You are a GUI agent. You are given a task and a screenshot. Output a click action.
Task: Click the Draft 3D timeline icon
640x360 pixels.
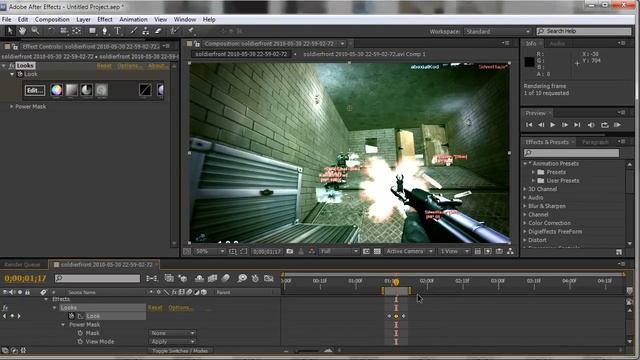[182, 278]
